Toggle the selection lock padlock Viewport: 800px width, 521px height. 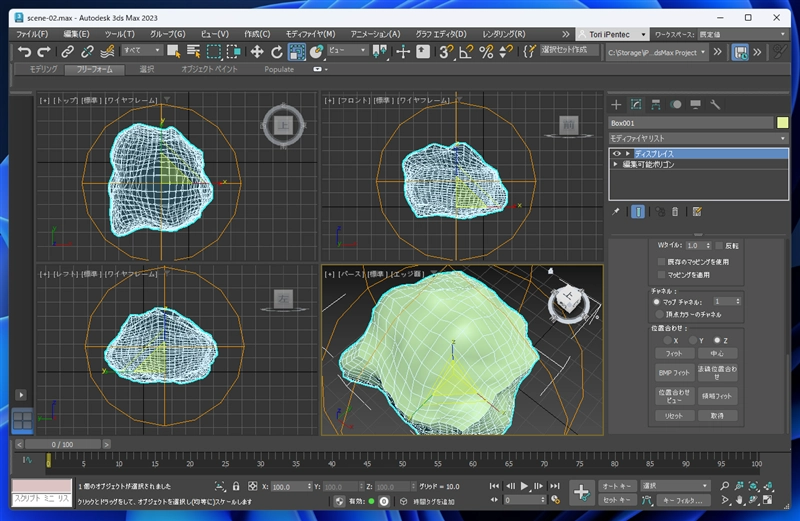[x=236, y=486]
